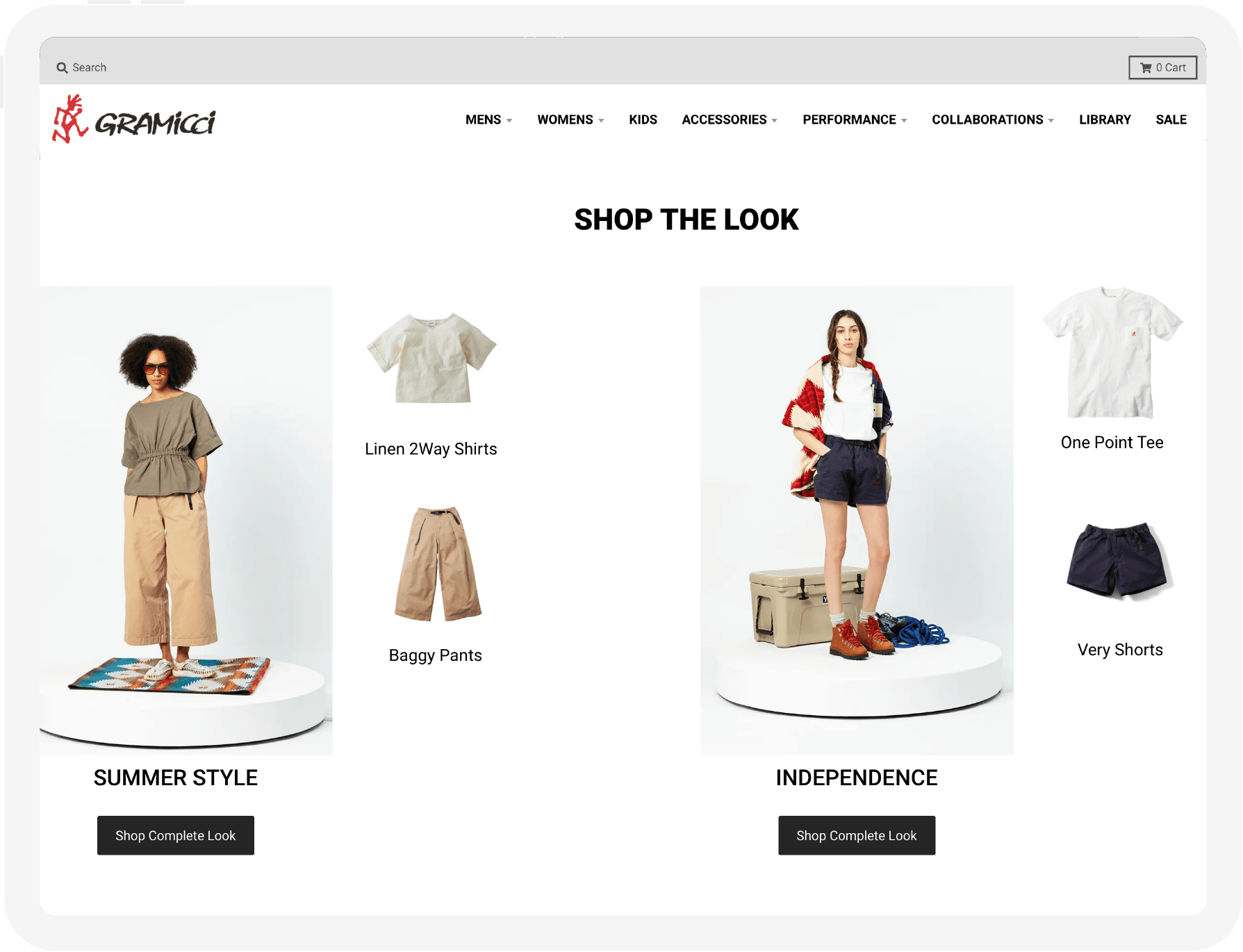Click the Gramicci running man logo

[70, 120]
